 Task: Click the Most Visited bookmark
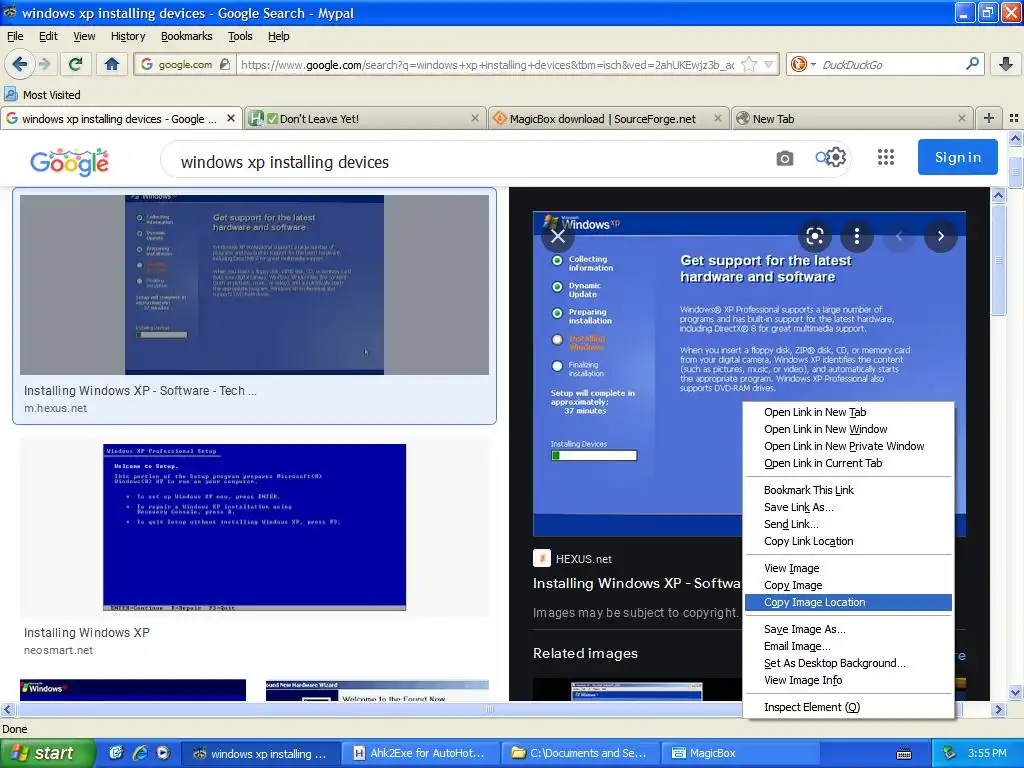click(42, 95)
